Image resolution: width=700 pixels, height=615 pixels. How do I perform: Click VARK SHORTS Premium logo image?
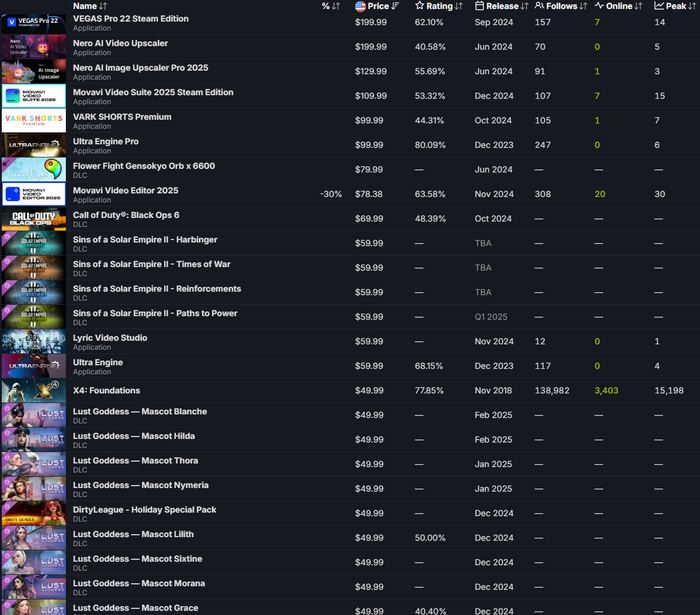(34, 121)
